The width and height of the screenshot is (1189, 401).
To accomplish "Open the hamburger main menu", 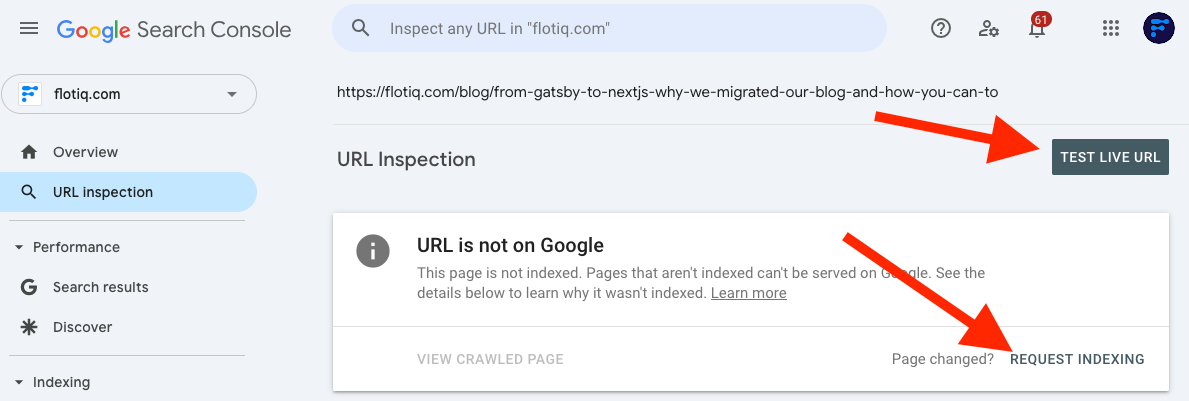I will coord(29,29).
